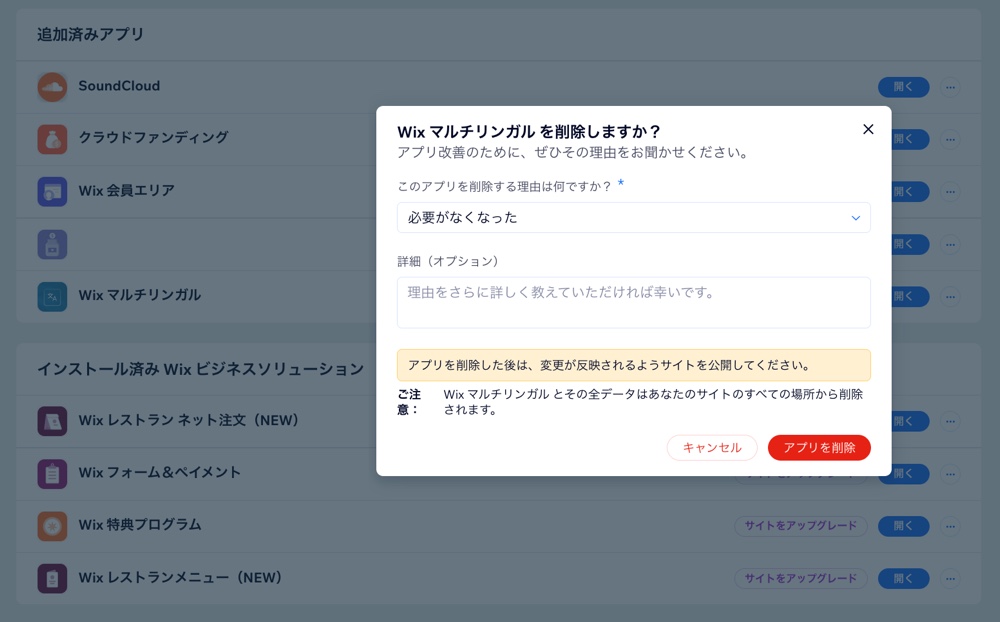Close the delete app dialog with X
This screenshot has height=622, width=1000.
pos(868,129)
